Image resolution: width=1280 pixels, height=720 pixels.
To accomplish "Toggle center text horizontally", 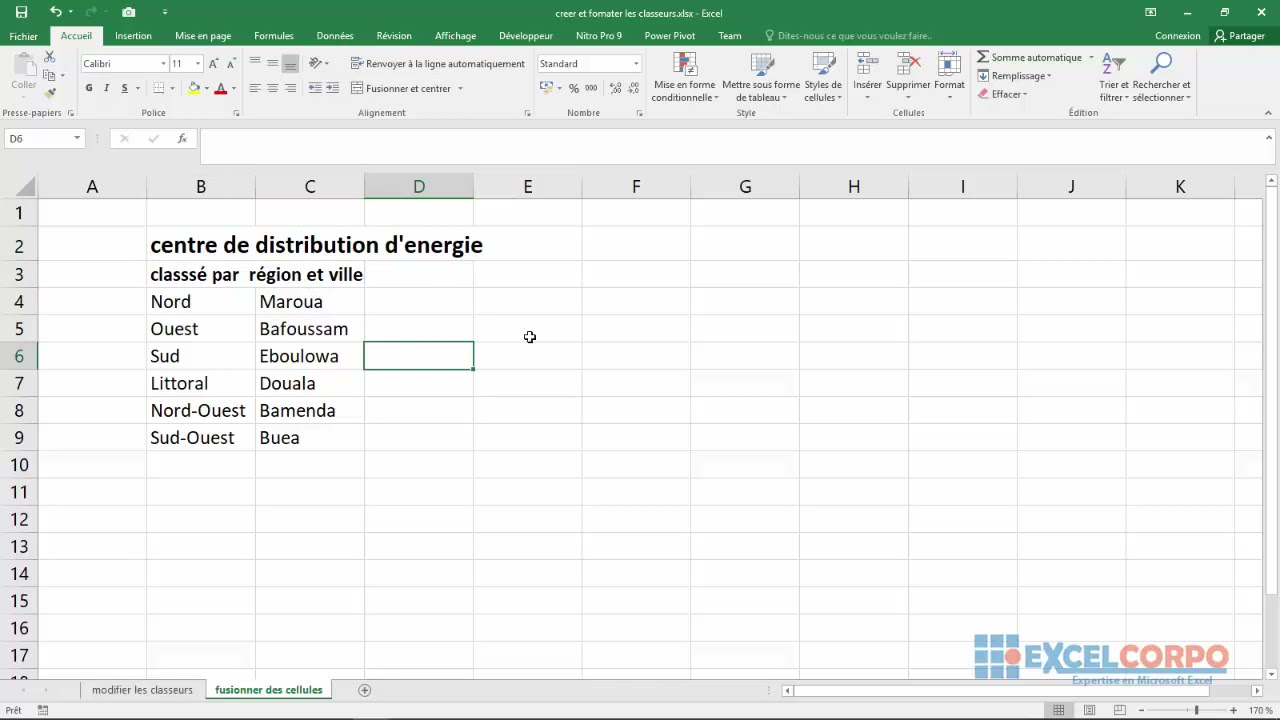I will click(272, 88).
